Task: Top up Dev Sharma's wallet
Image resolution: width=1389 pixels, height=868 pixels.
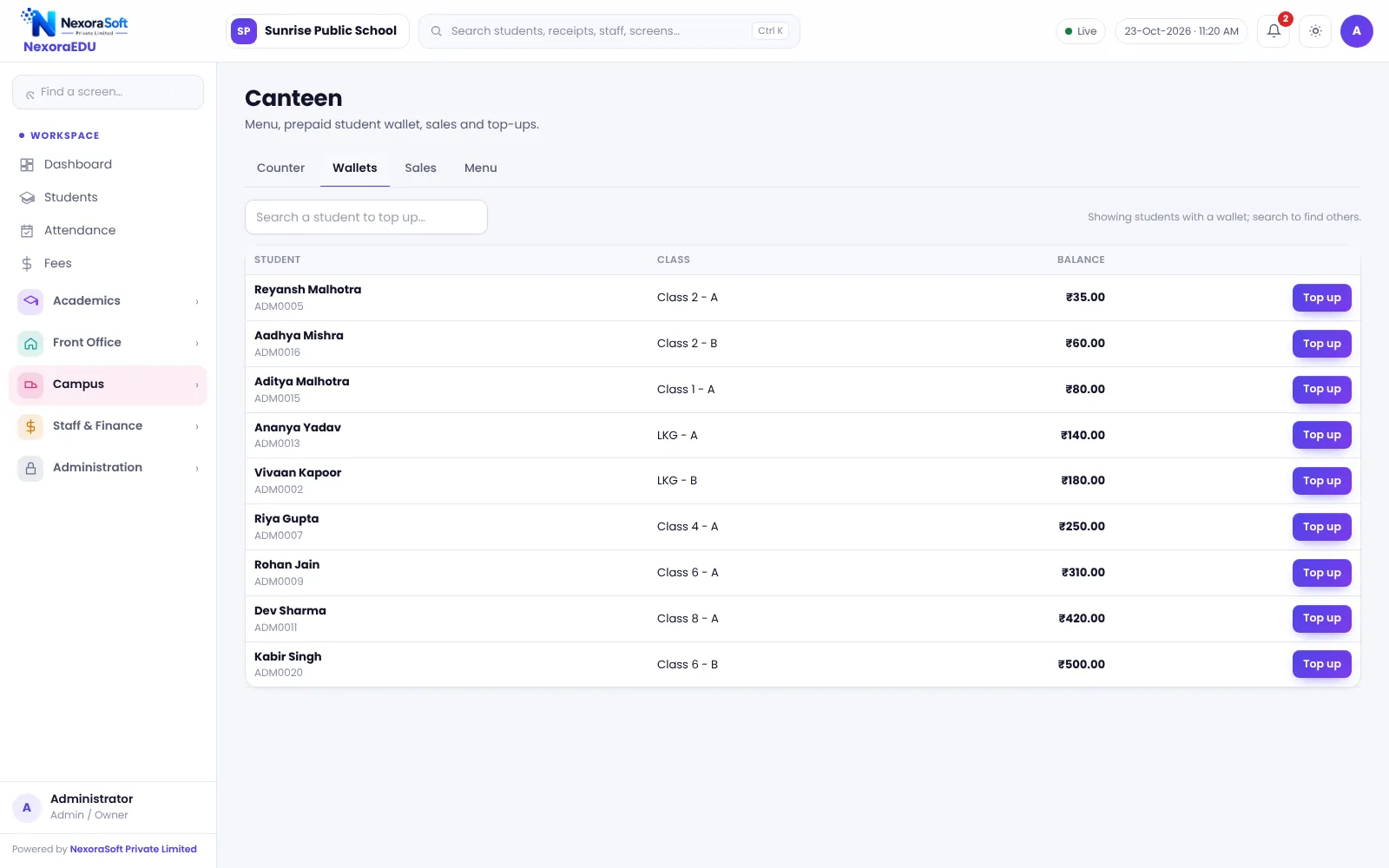Action: (x=1321, y=618)
